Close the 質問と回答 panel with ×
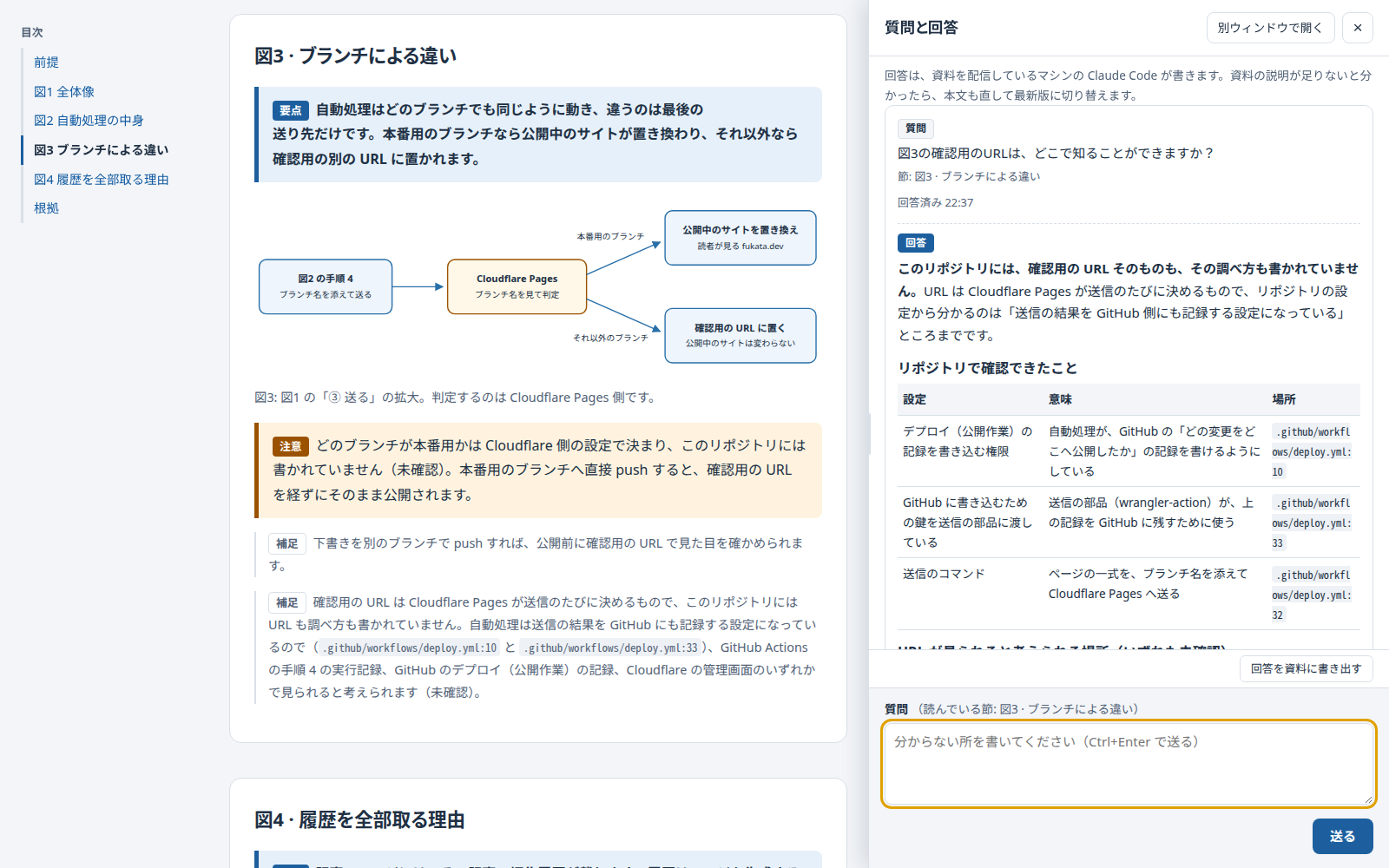This screenshot has height=868, width=1389. (x=1358, y=28)
